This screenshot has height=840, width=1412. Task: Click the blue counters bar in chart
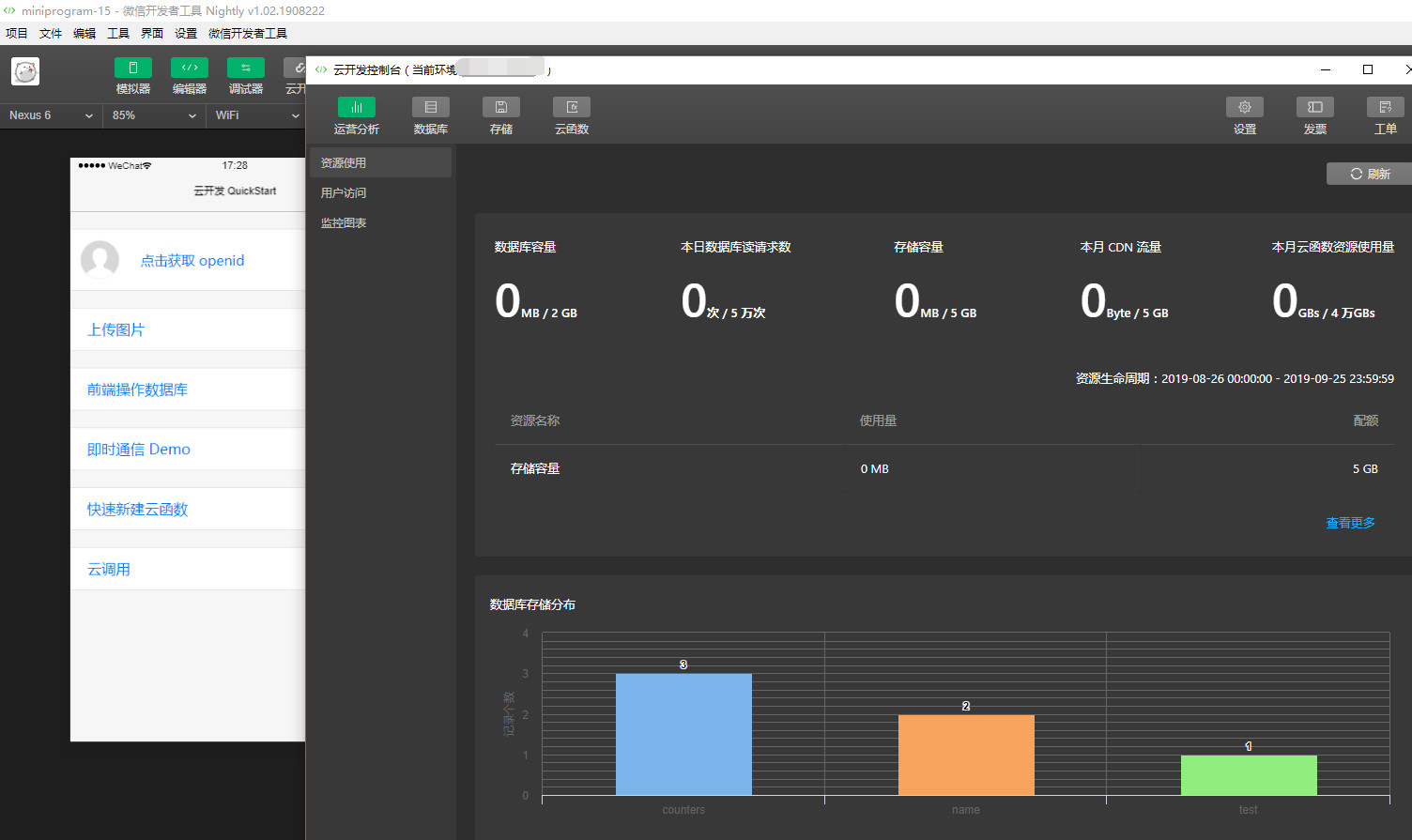point(683,734)
